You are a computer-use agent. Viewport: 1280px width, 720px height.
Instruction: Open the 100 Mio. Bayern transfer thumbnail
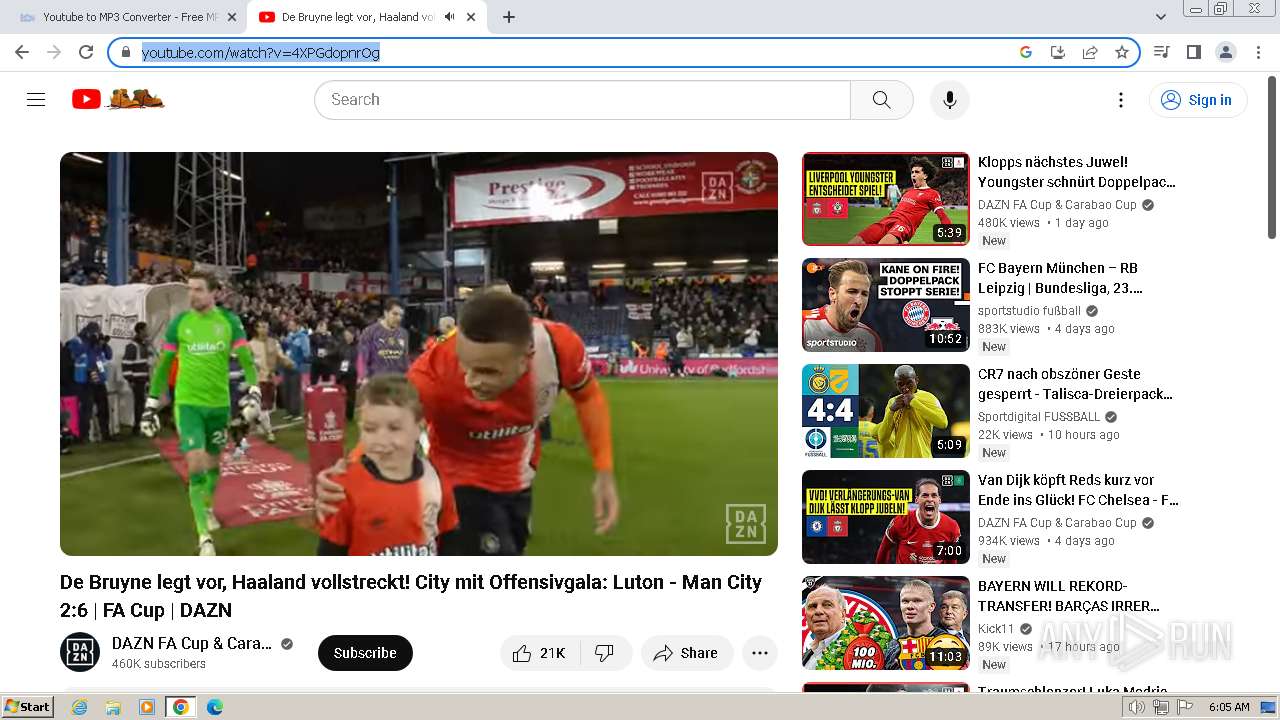(x=886, y=623)
